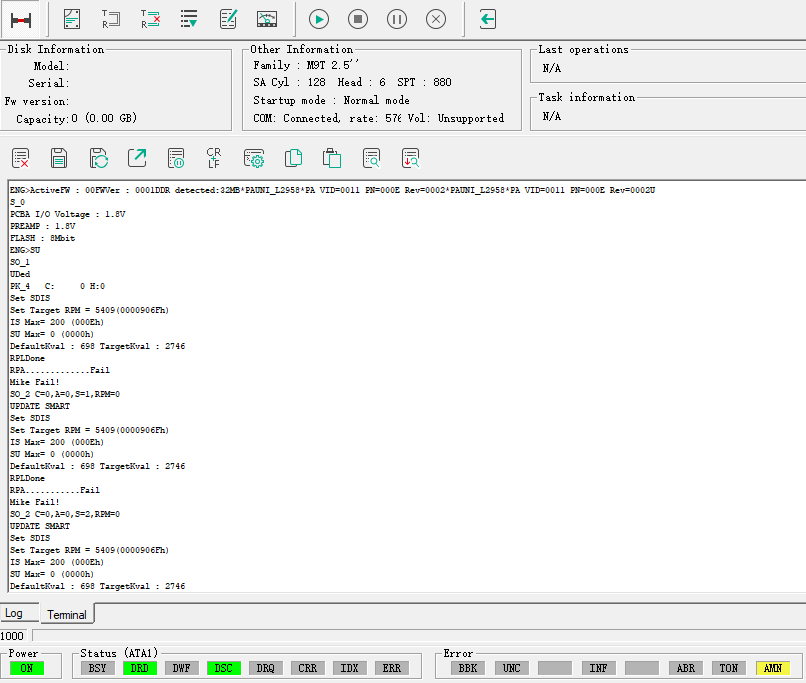Image resolution: width=806 pixels, height=683 pixels.
Task: Click the 1000 value field
Action: tap(15, 636)
